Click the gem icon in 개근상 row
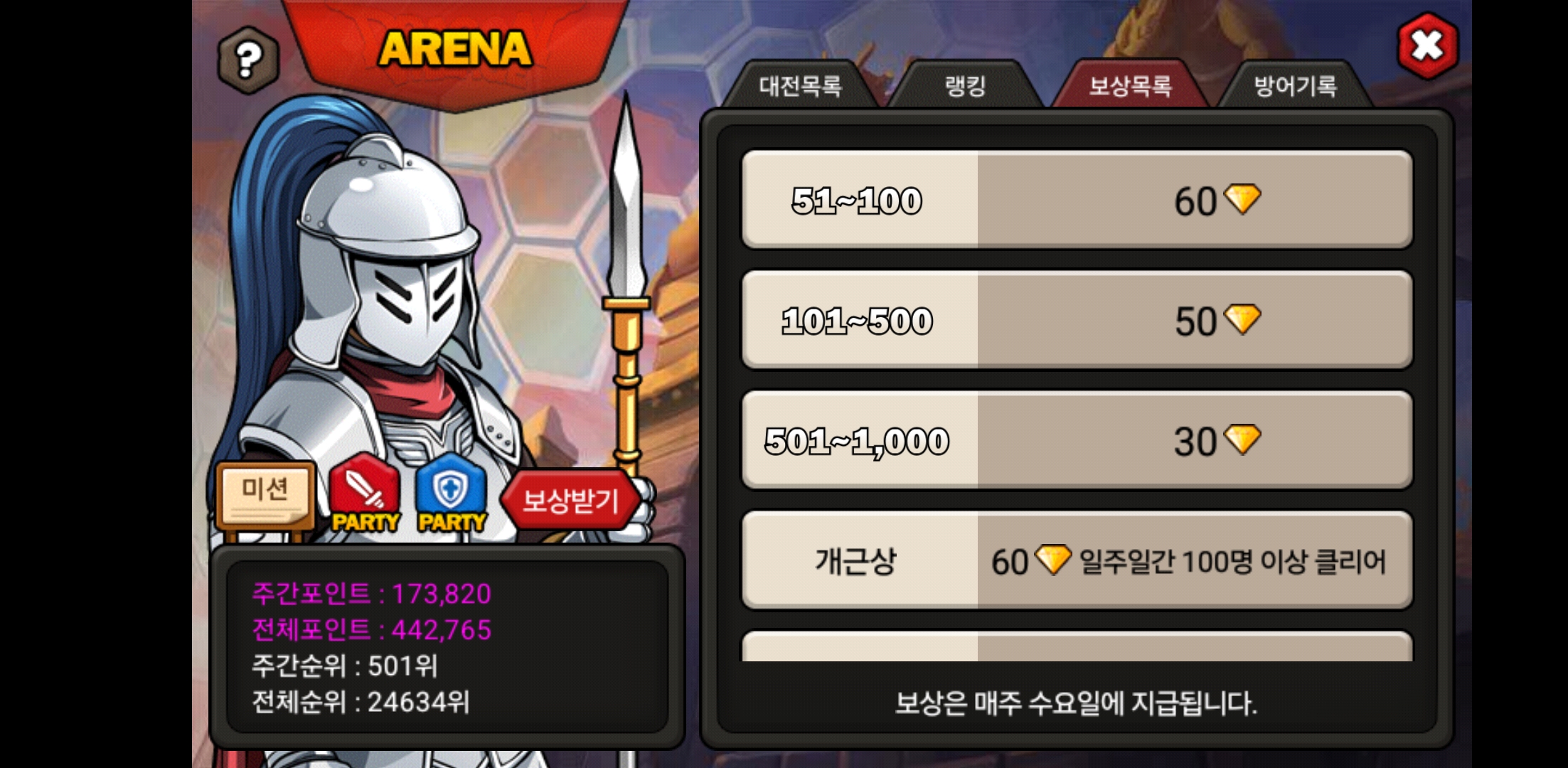The height and width of the screenshot is (768, 1568). click(x=1053, y=560)
